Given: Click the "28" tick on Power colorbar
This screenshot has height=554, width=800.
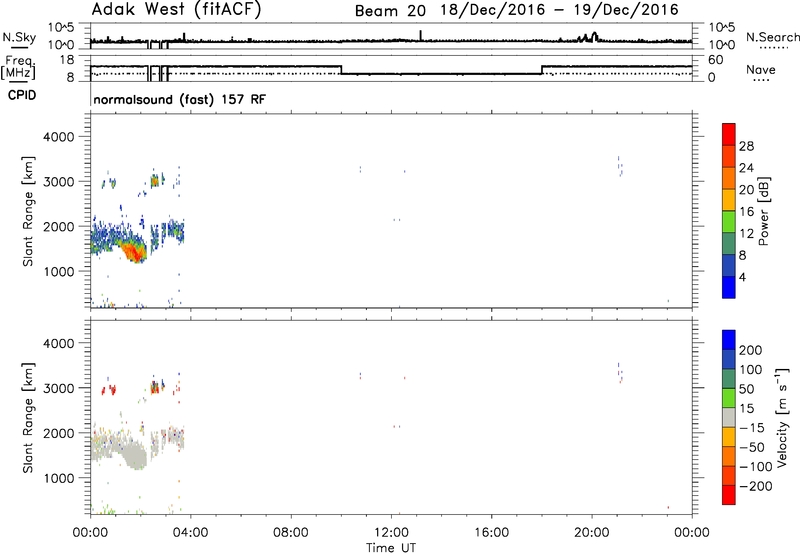Looking at the screenshot, I should click(746, 146).
